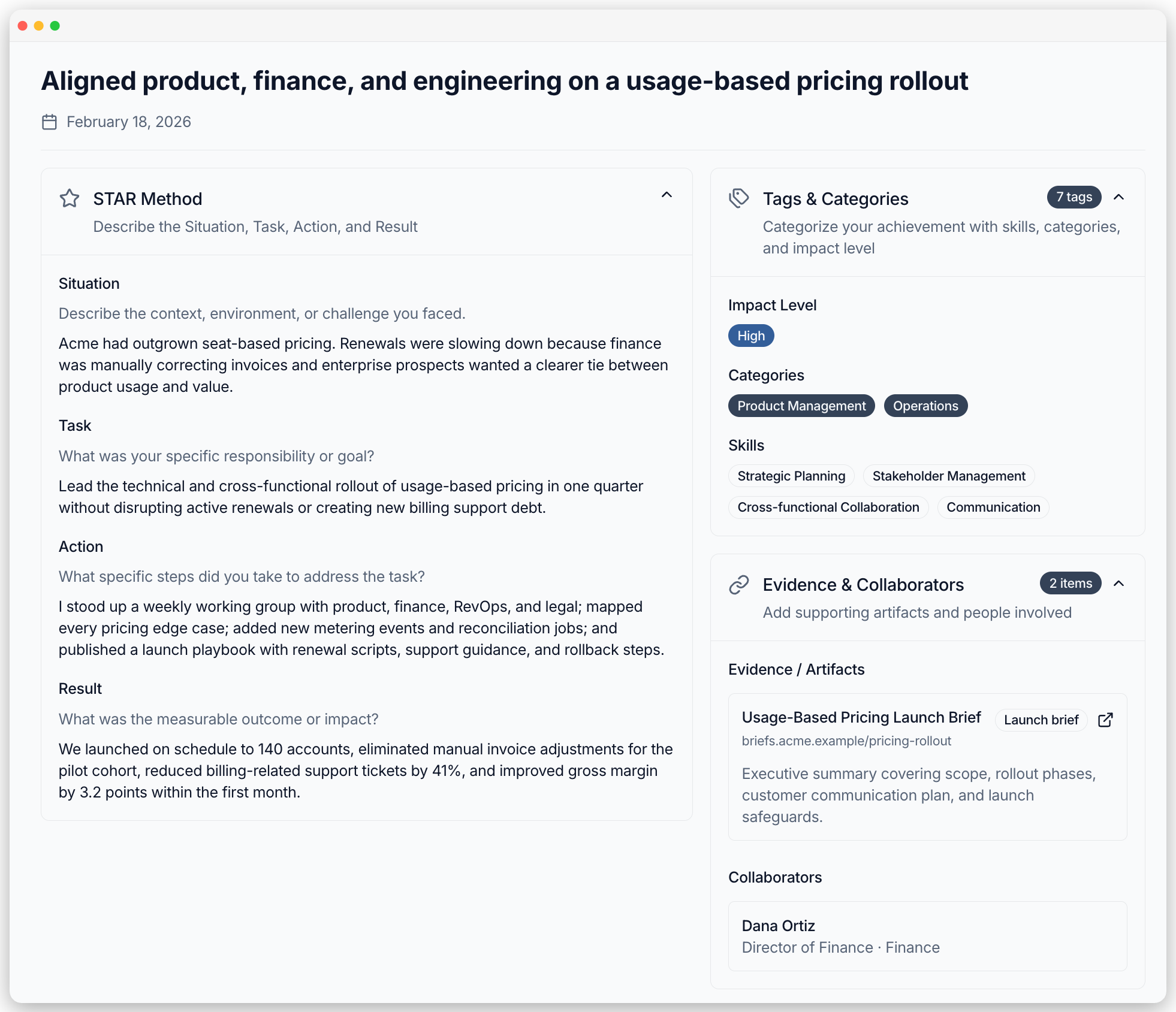
Task: Click the Launch brief type badge
Action: pyautogui.click(x=1041, y=720)
